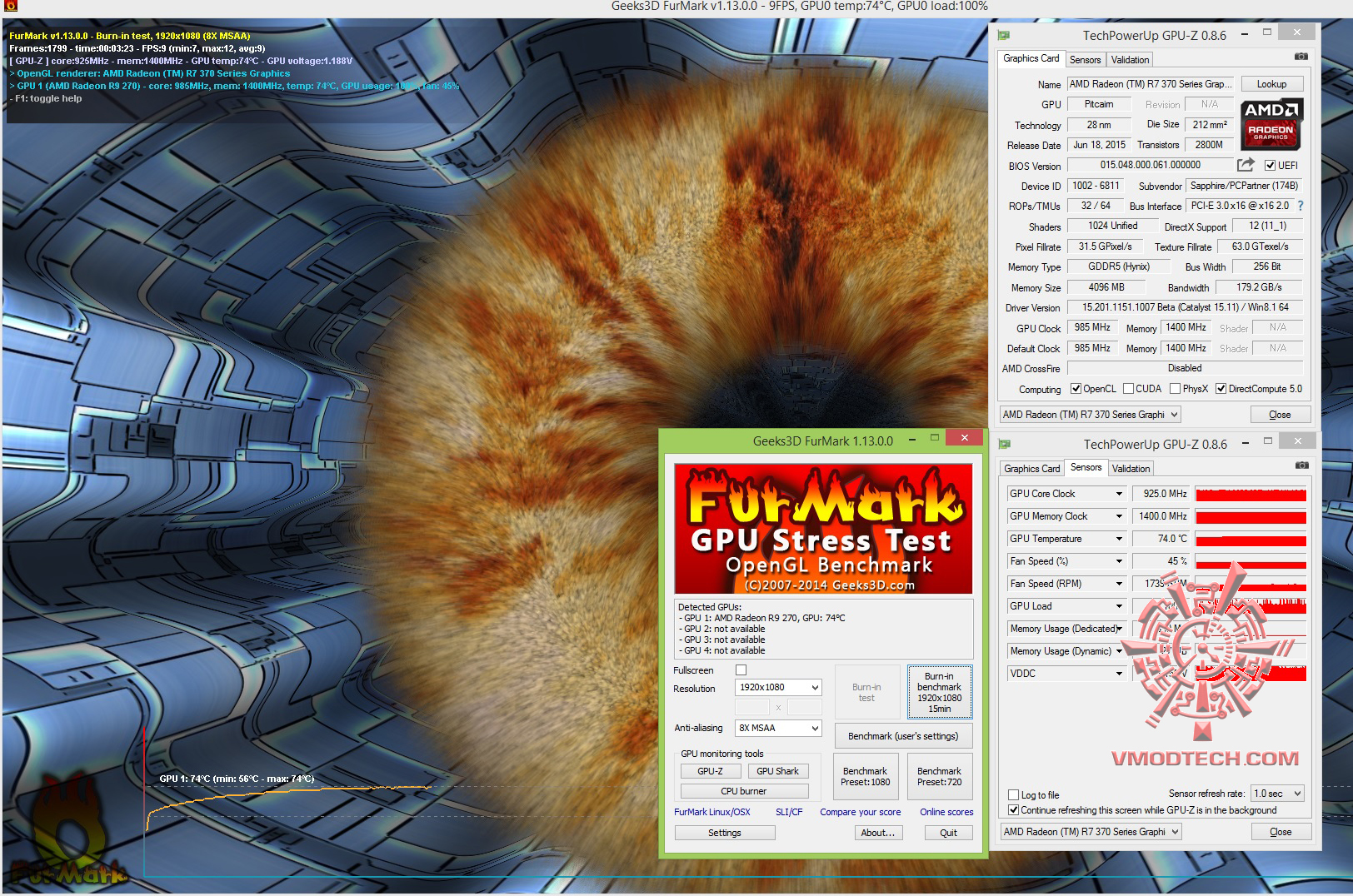Open the SLI/CF link

tap(789, 812)
